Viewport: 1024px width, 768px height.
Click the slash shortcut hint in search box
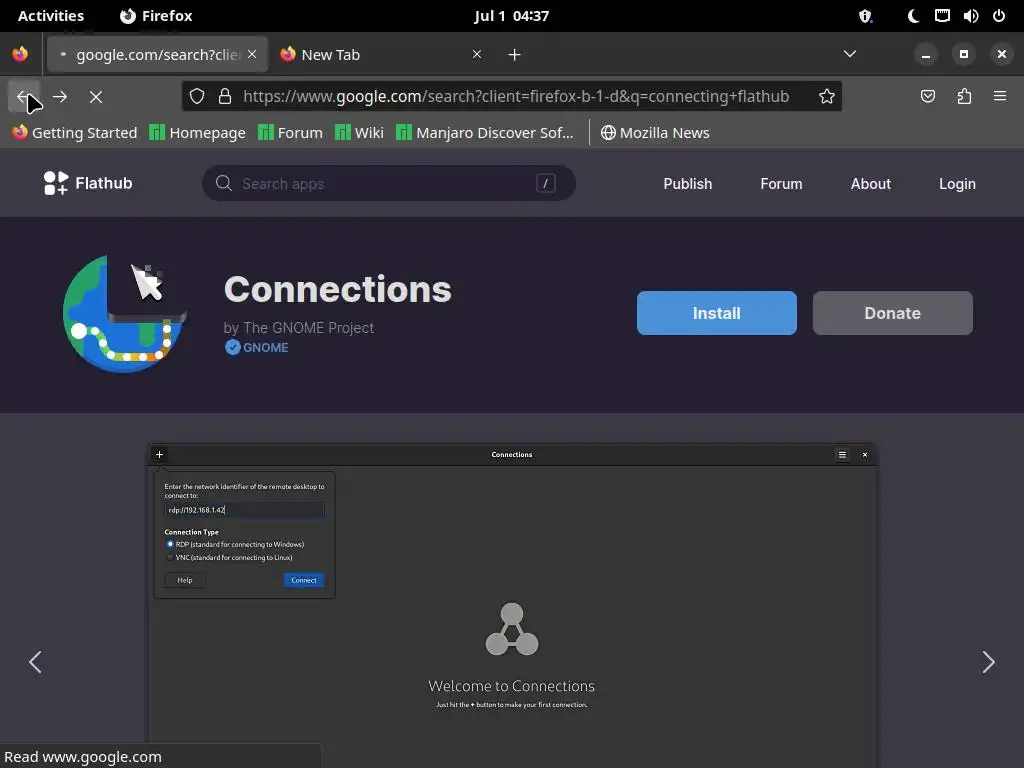coord(545,184)
